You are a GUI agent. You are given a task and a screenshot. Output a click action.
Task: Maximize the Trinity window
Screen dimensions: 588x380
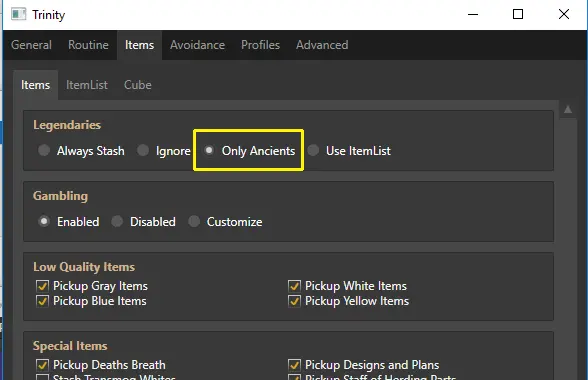point(518,14)
